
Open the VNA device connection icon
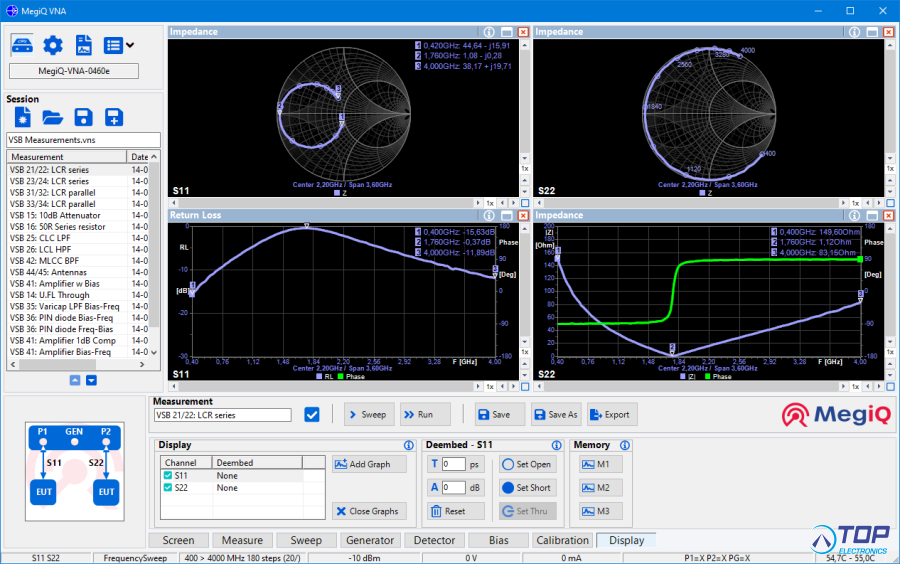click(22, 45)
